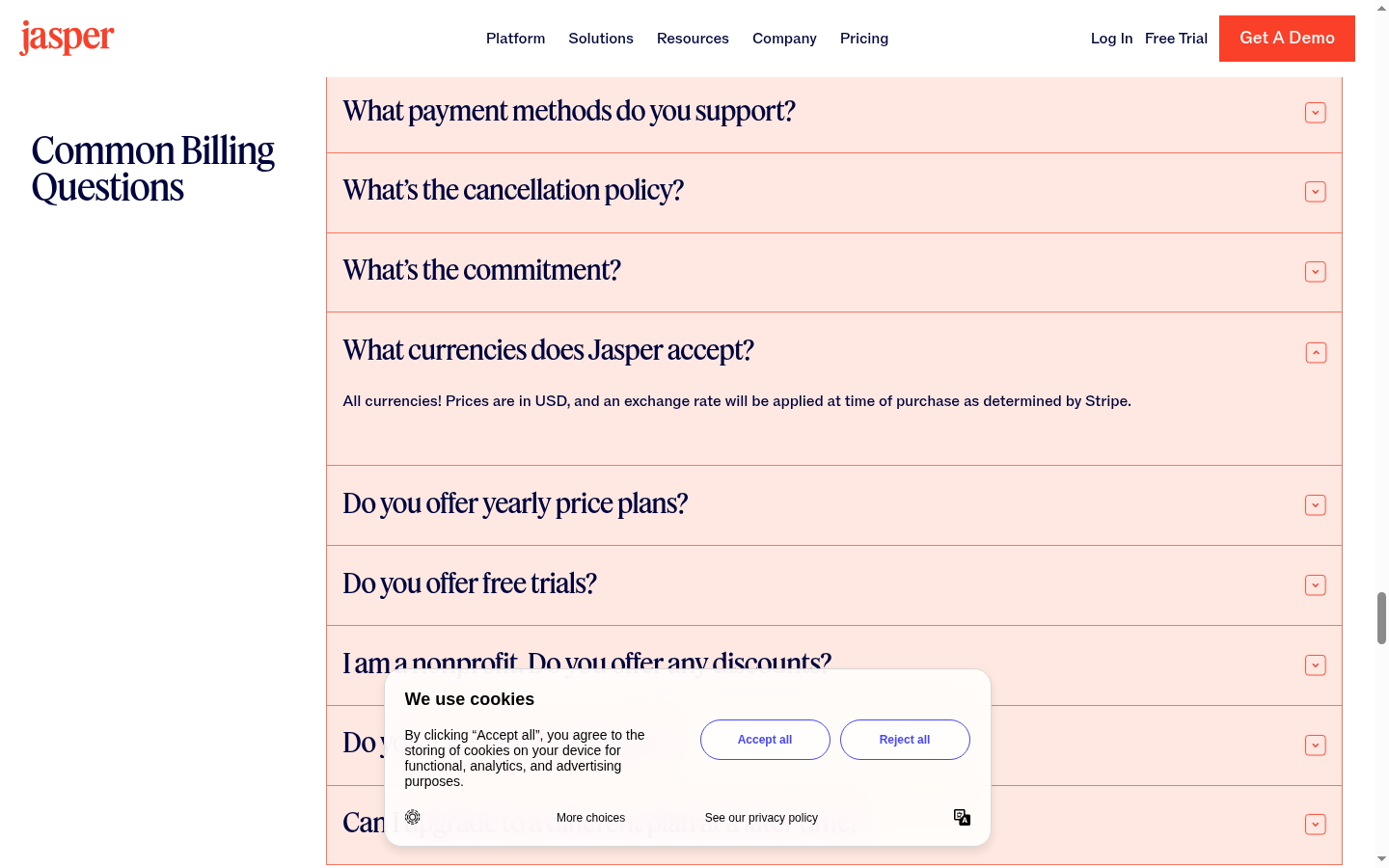Open the Solutions menu

tap(601, 39)
